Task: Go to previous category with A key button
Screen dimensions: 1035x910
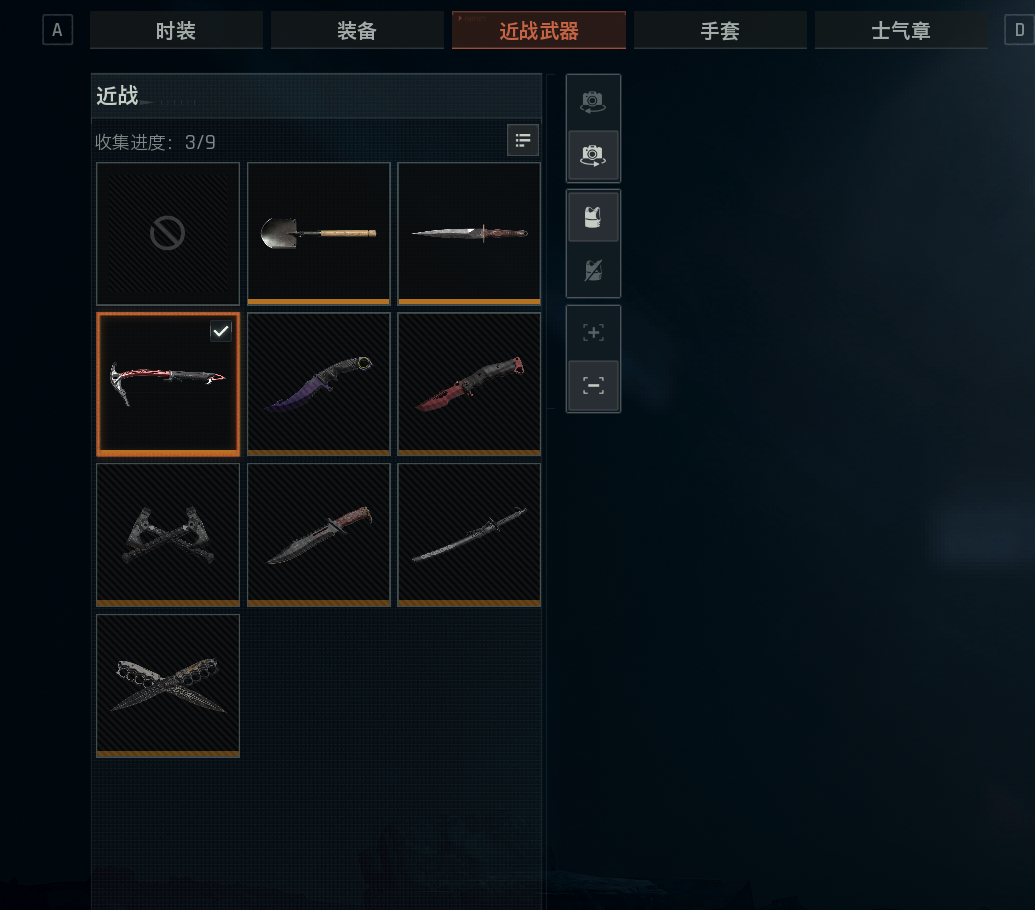Action: click(x=57, y=30)
